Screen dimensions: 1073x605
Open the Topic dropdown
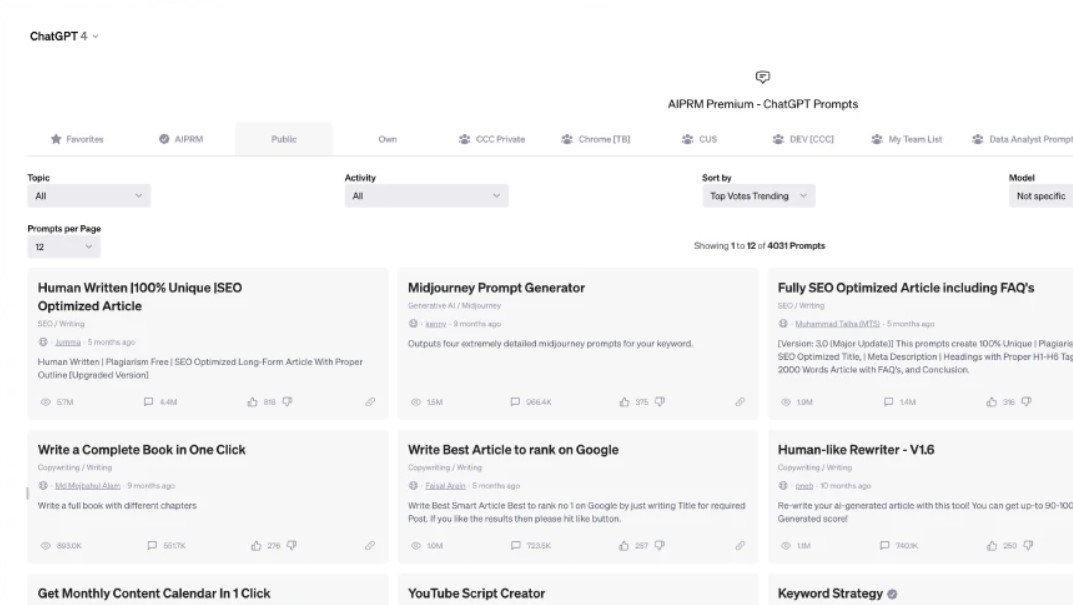point(89,196)
